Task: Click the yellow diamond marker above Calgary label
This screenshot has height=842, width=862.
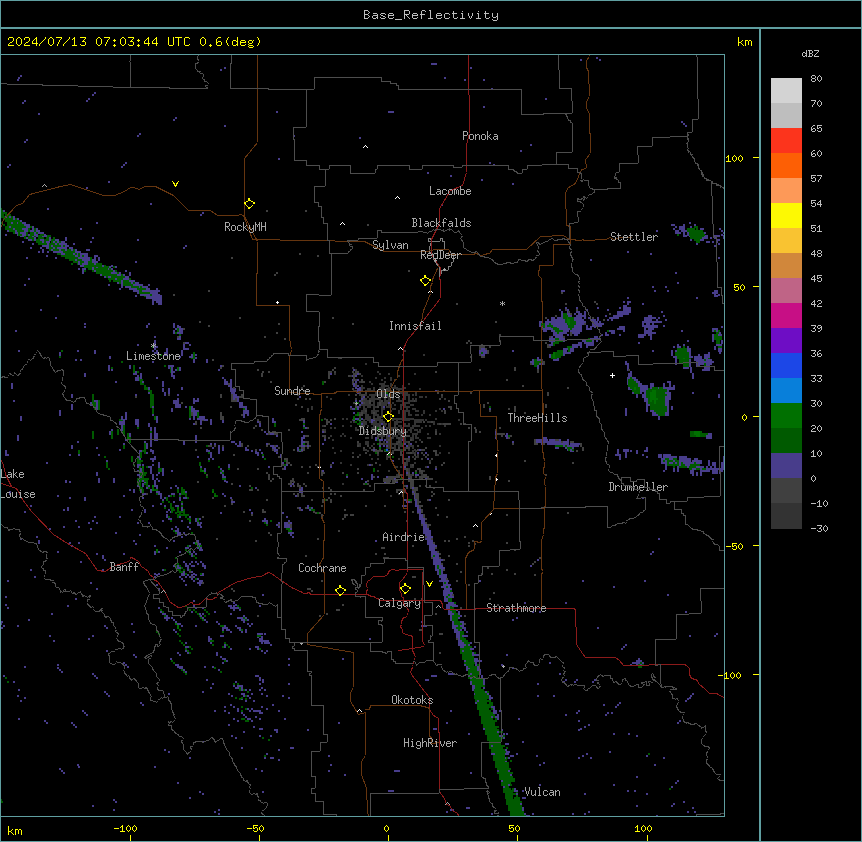Action: 405,589
